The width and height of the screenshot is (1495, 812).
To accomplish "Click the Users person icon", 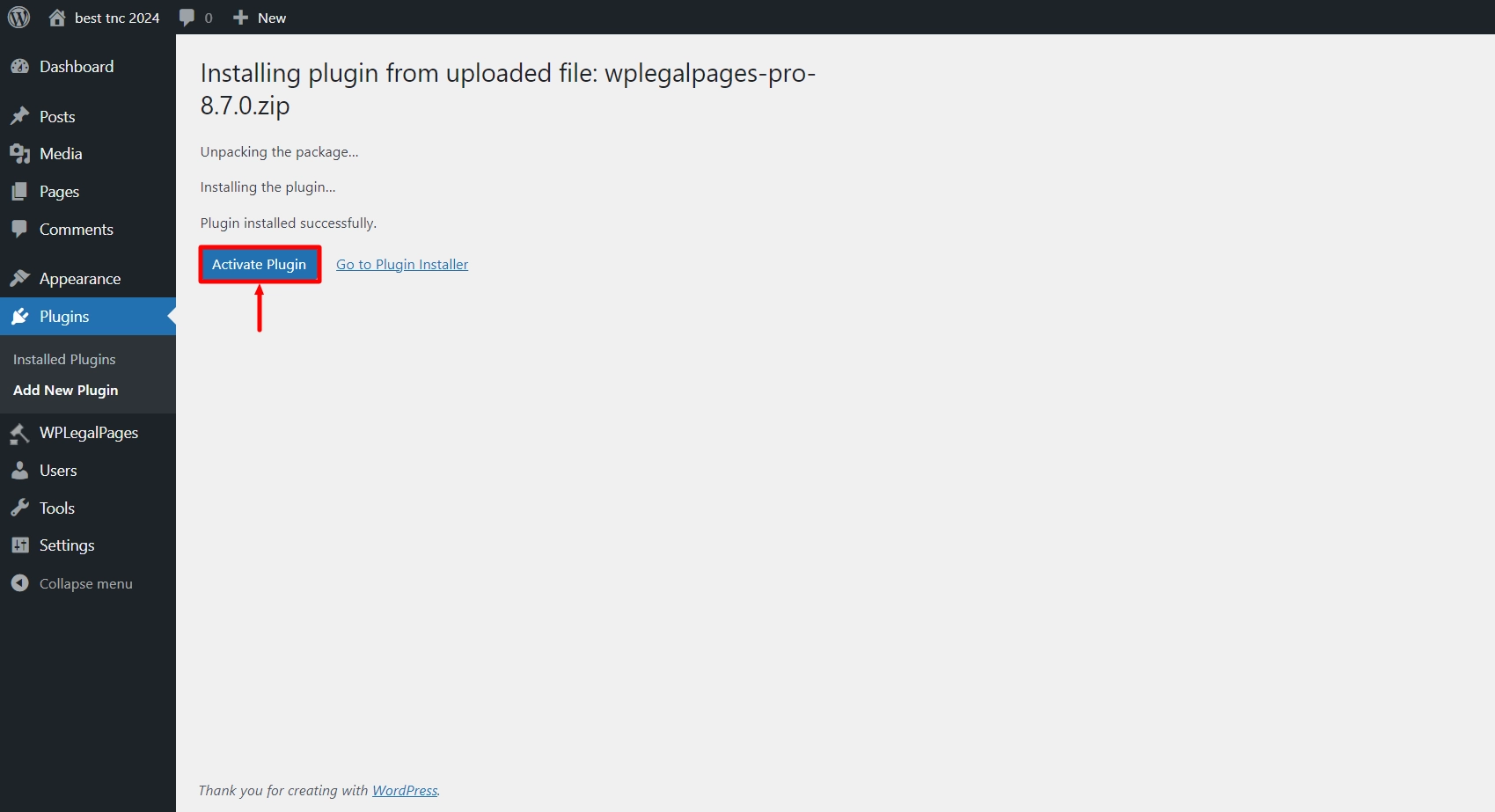I will click(x=21, y=470).
